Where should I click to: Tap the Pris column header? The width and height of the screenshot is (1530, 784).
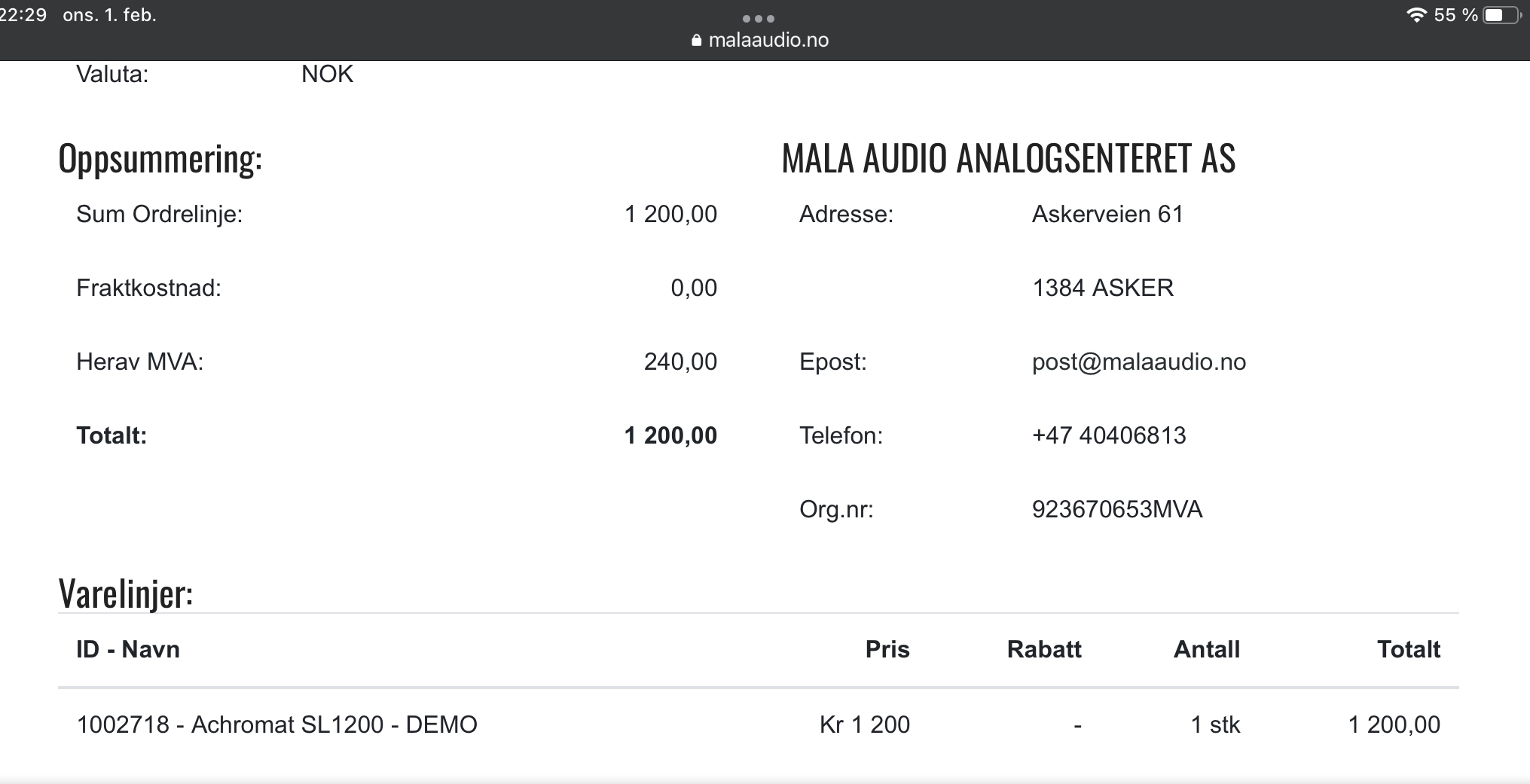(887, 650)
